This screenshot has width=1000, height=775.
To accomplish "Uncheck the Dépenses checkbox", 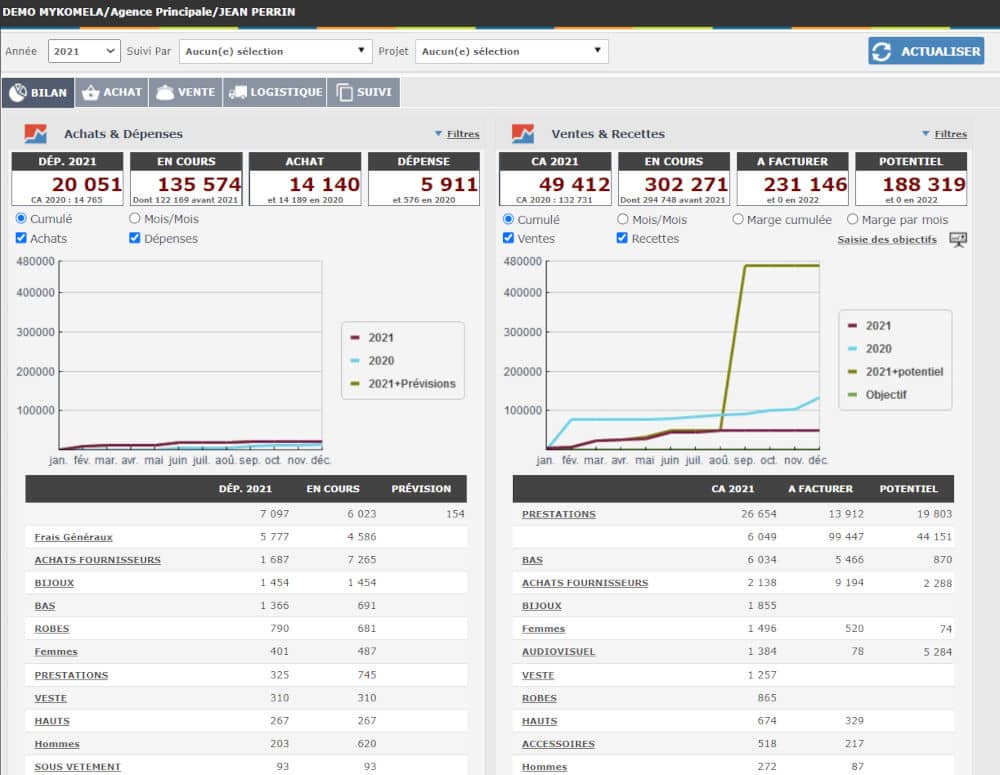I will pos(135,238).
